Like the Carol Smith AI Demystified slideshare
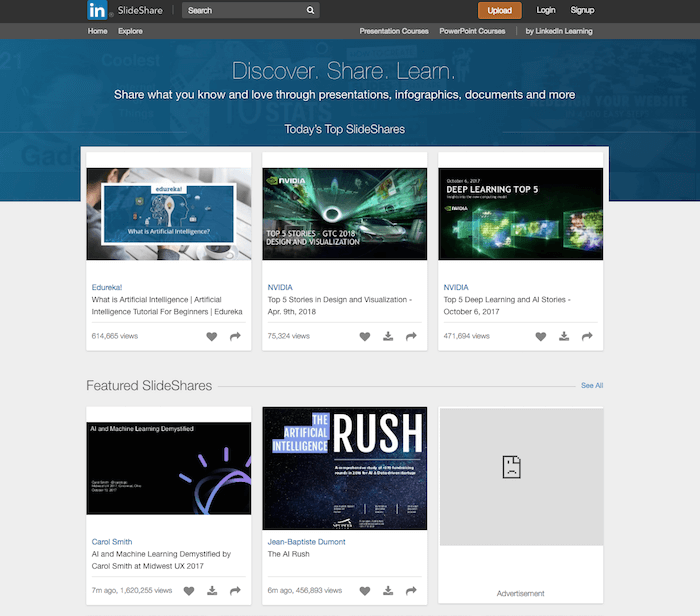The height and width of the screenshot is (616, 700). (x=189, y=591)
